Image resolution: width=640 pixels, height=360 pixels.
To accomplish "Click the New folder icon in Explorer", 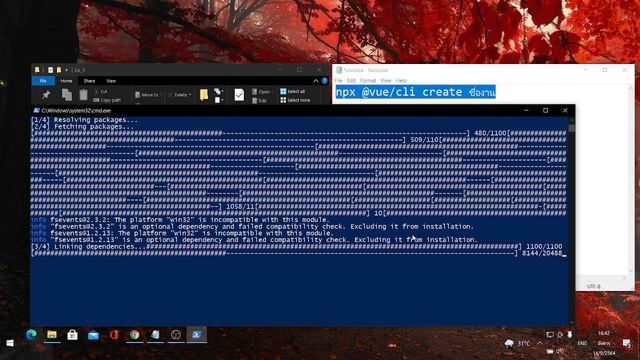I will click(204, 95).
